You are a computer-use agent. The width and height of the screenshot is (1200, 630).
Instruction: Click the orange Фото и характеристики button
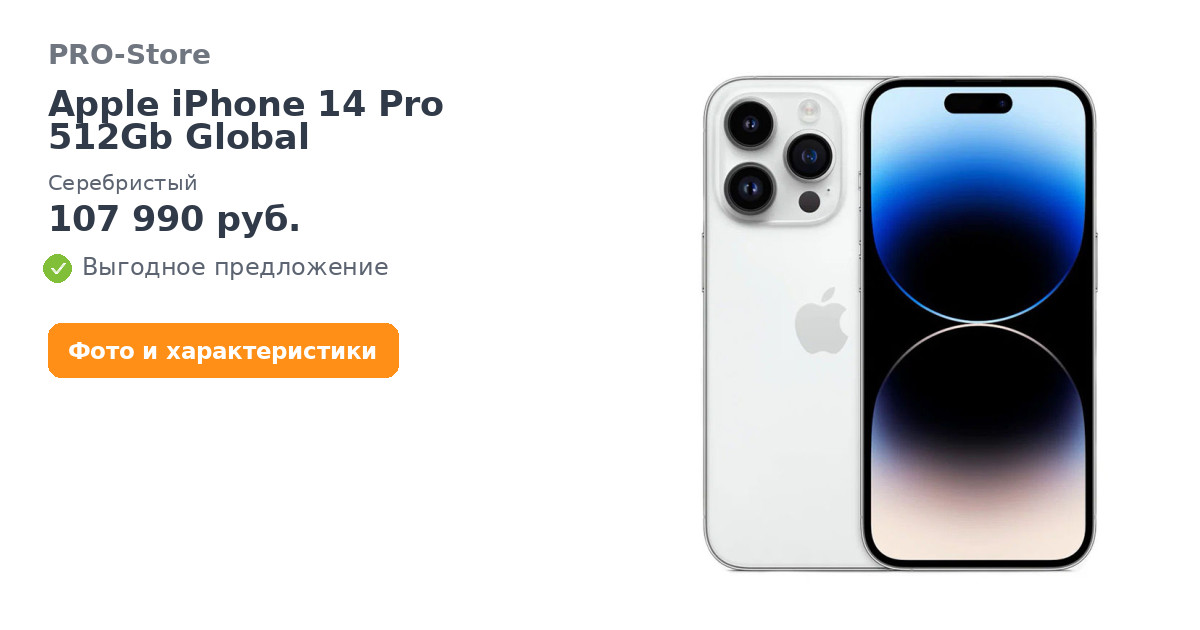(223, 351)
